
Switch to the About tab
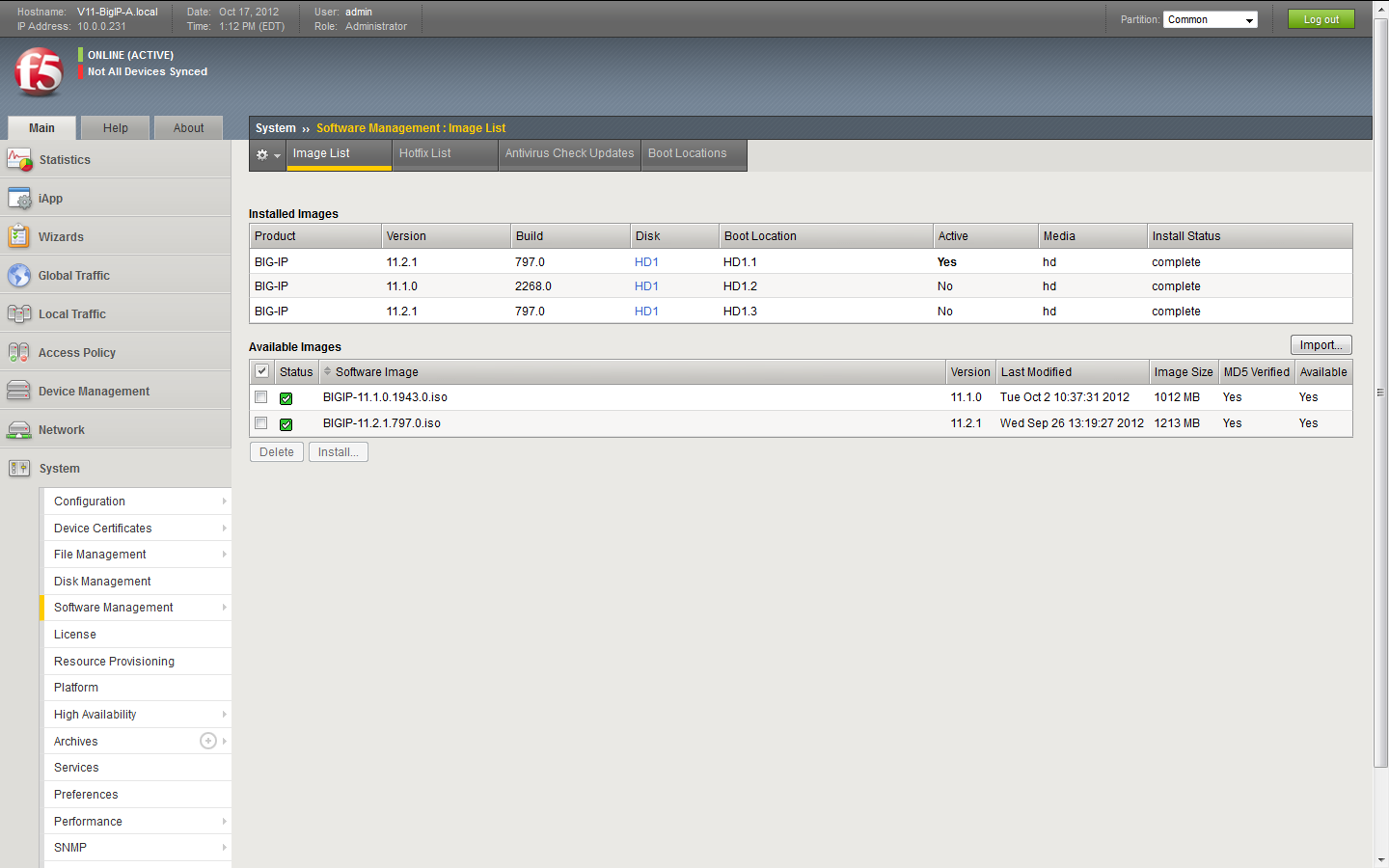pyautogui.click(x=189, y=128)
